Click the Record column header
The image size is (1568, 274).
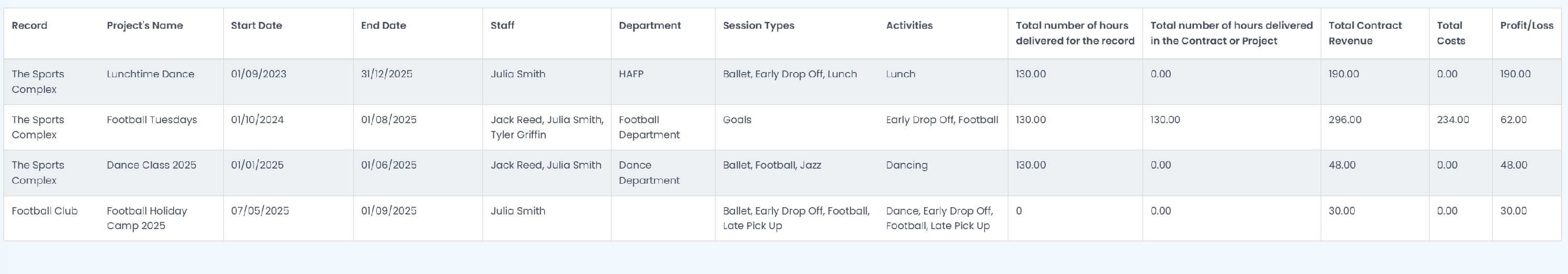(29, 26)
